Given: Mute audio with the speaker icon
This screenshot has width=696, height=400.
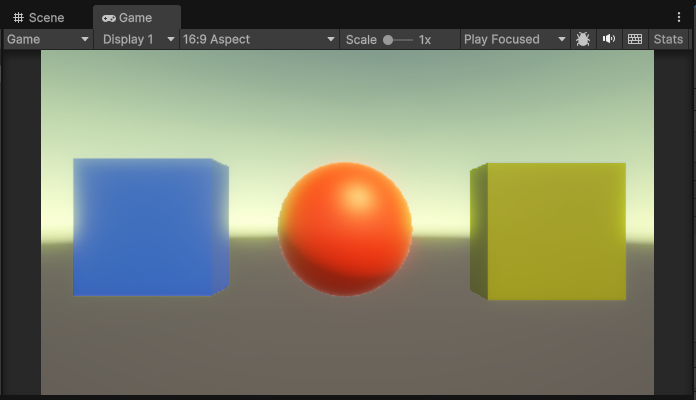Looking at the screenshot, I should (608, 39).
